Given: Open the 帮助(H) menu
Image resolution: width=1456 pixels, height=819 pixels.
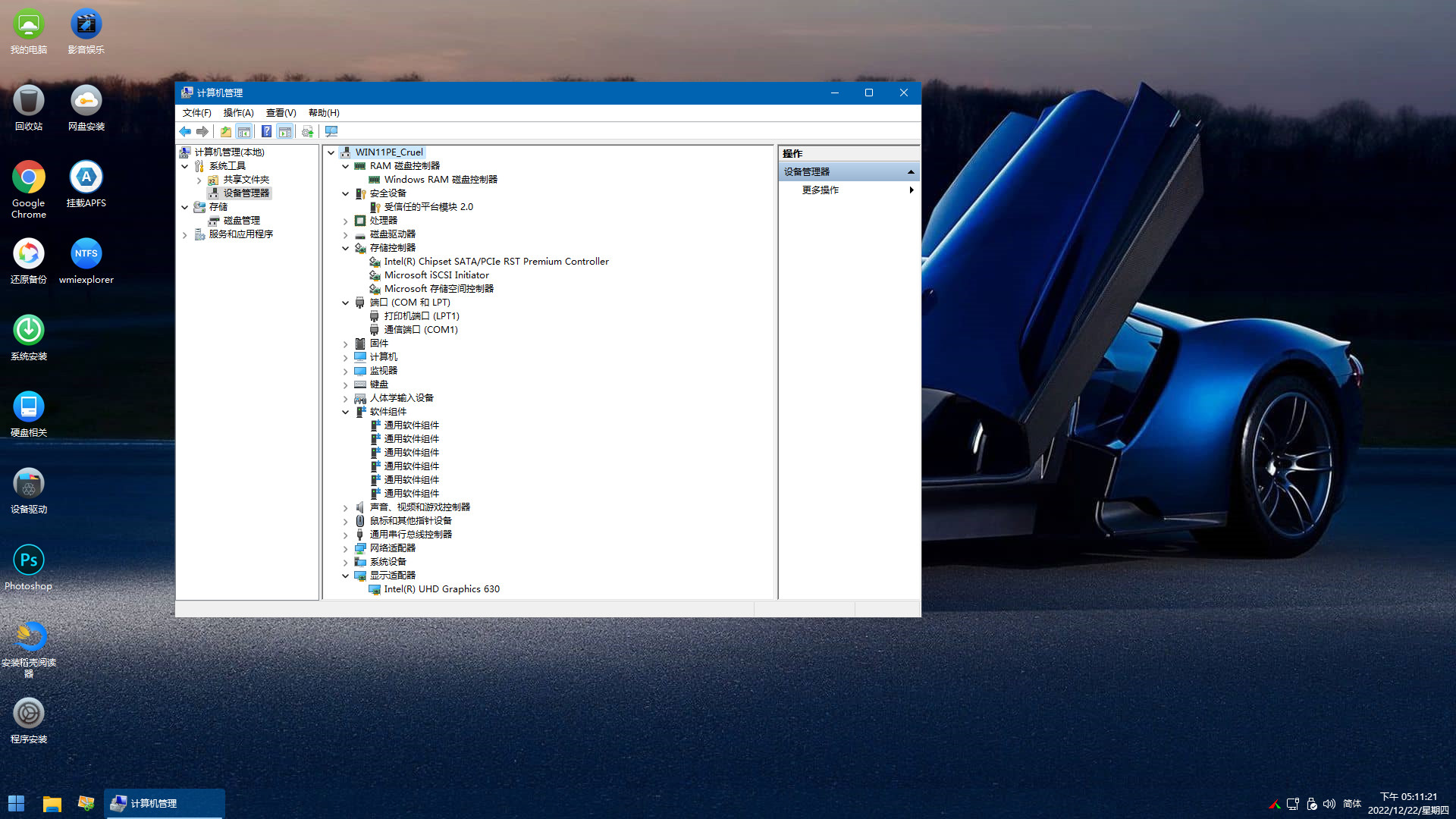Looking at the screenshot, I should point(324,113).
